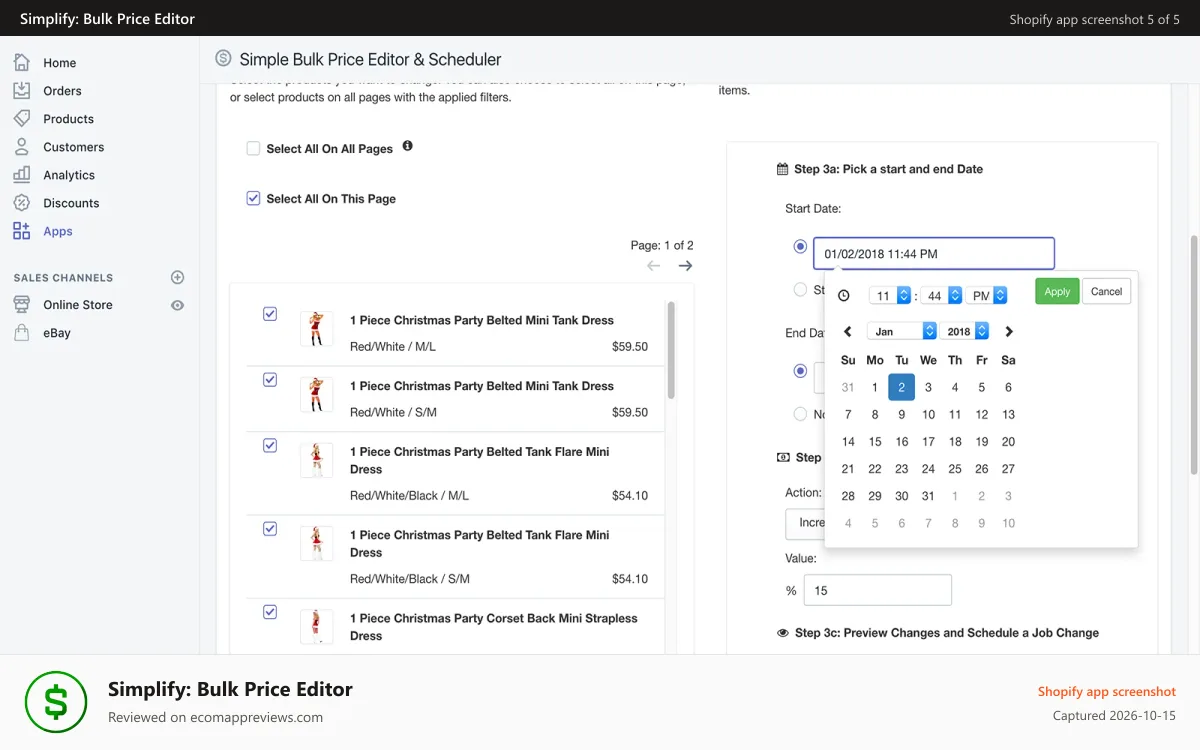
Task: Select the End Date specific date radio
Action: click(800, 370)
